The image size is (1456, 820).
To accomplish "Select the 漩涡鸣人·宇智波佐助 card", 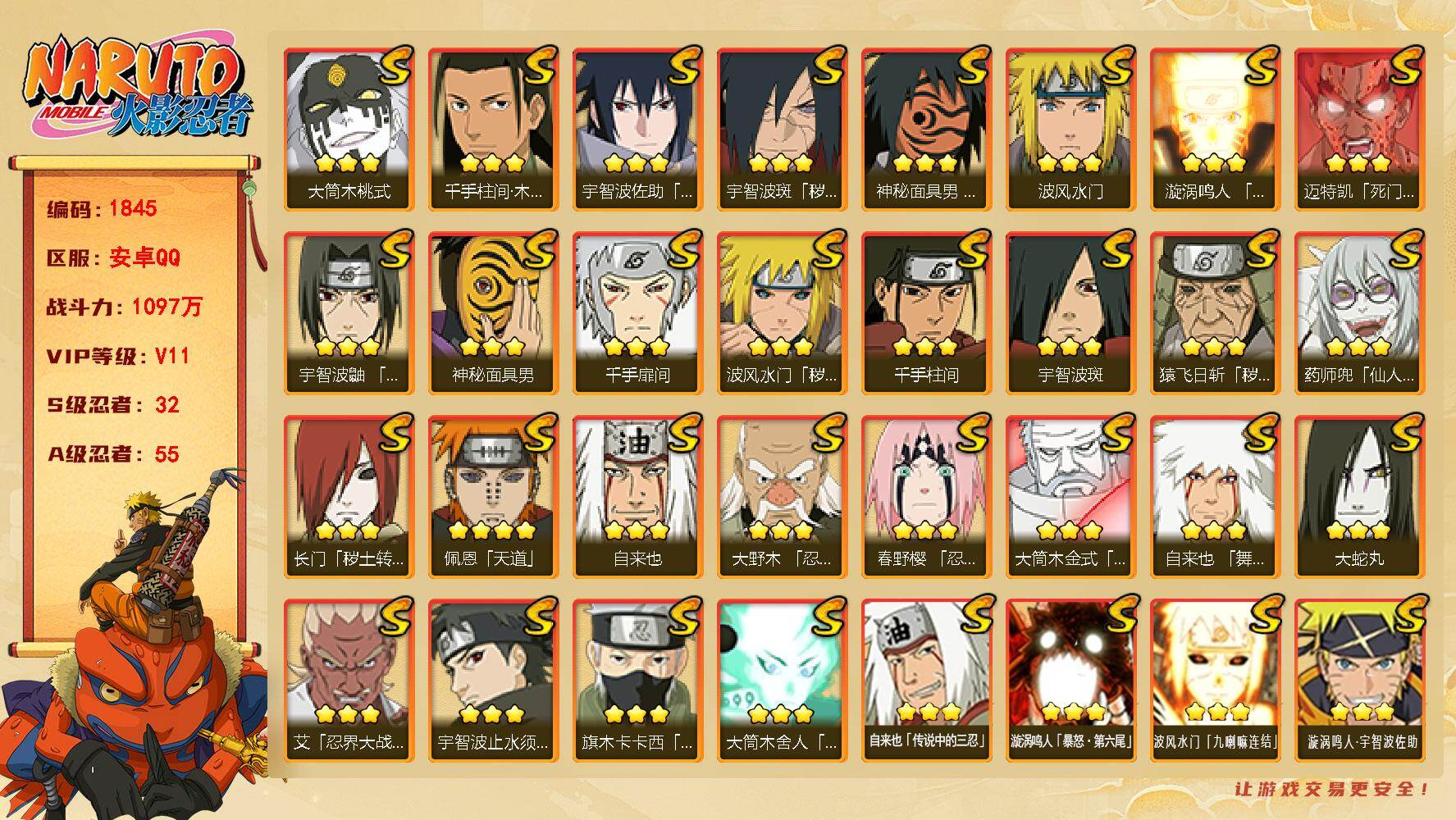I will point(1359,681).
